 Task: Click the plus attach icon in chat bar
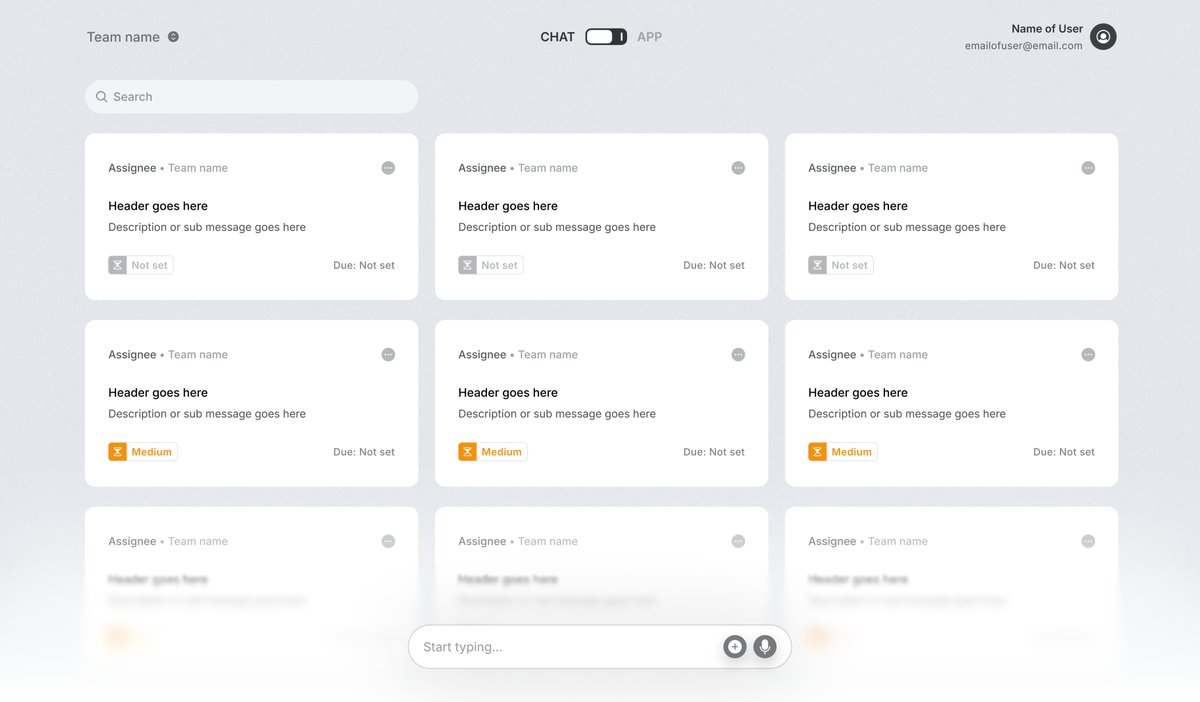[x=735, y=647]
